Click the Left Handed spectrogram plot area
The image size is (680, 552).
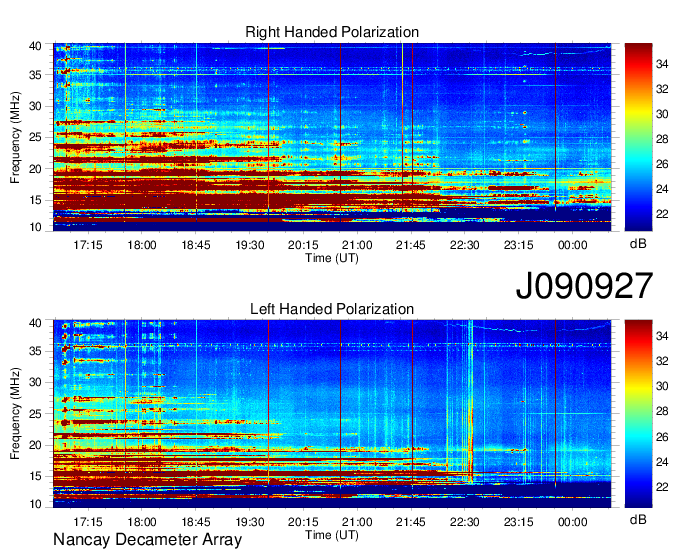coord(332,414)
